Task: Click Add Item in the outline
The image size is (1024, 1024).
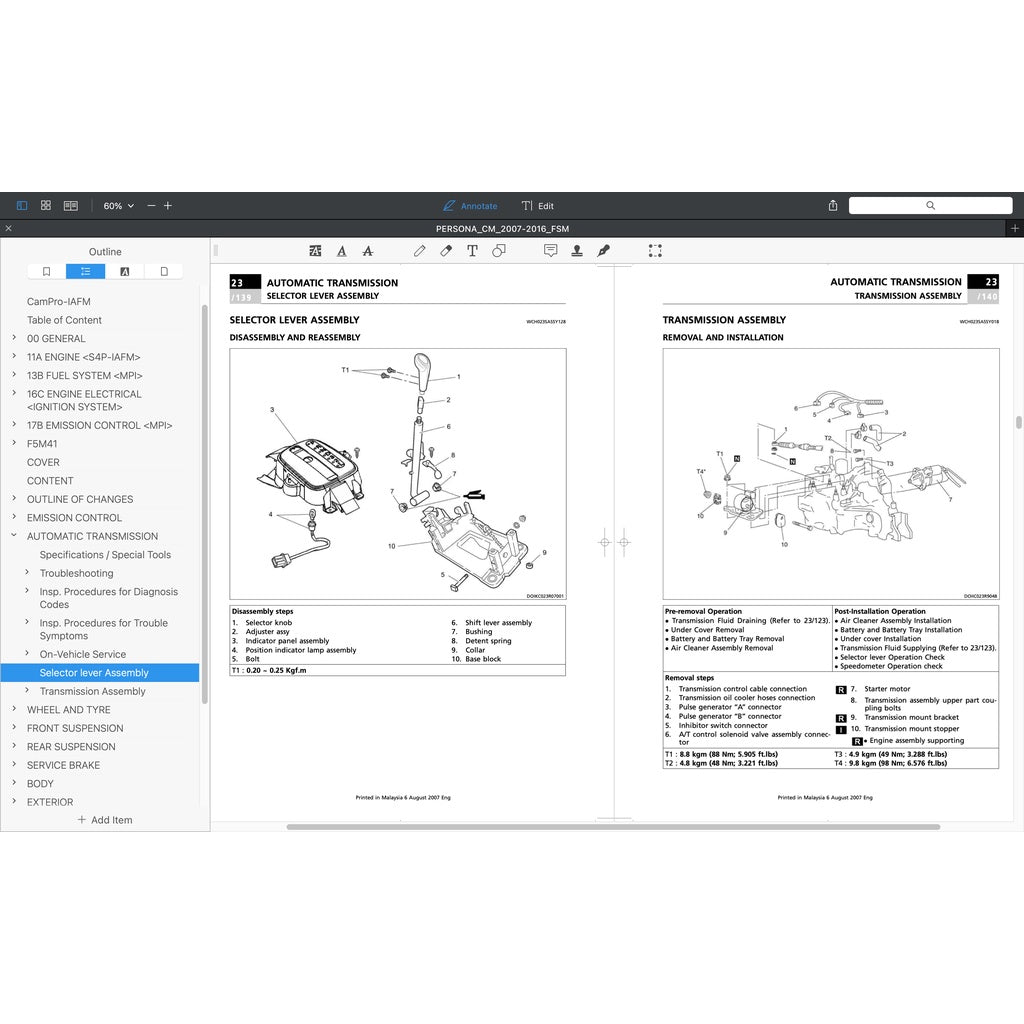Action: [x=105, y=820]
